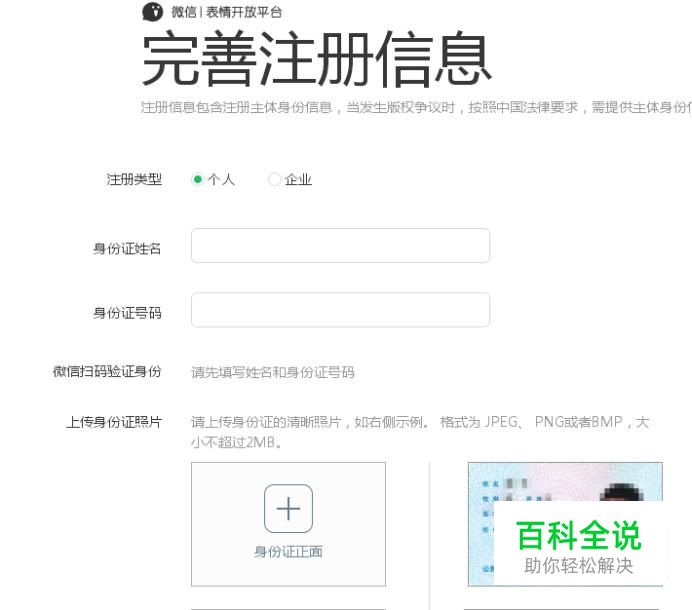Click the 企业 label text
Image resolution: width=692 pixels, height=610 pixels.
pyautogui.click(x=298, y=179)
